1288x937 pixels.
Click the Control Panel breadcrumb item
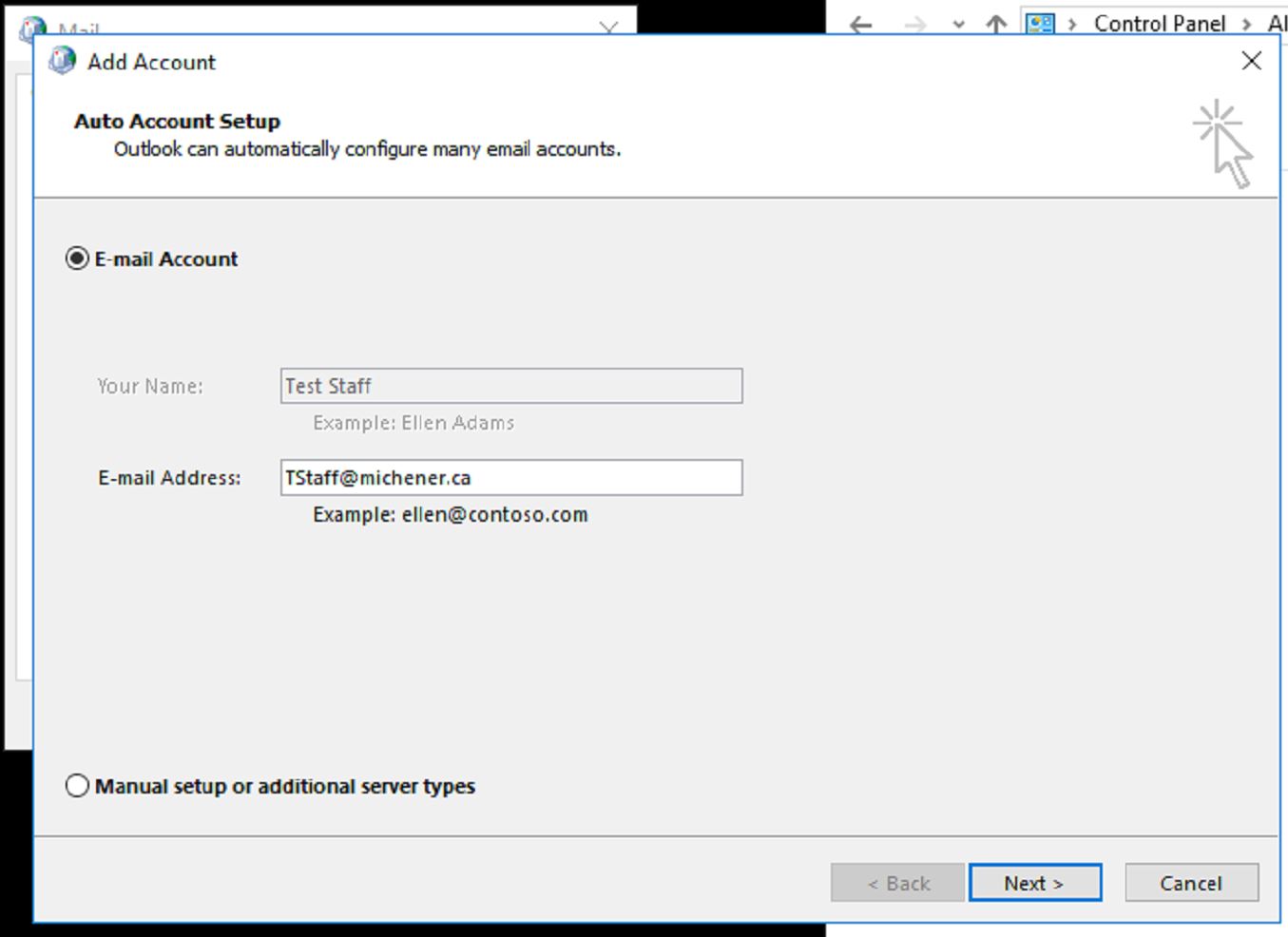pos(1159,24)
